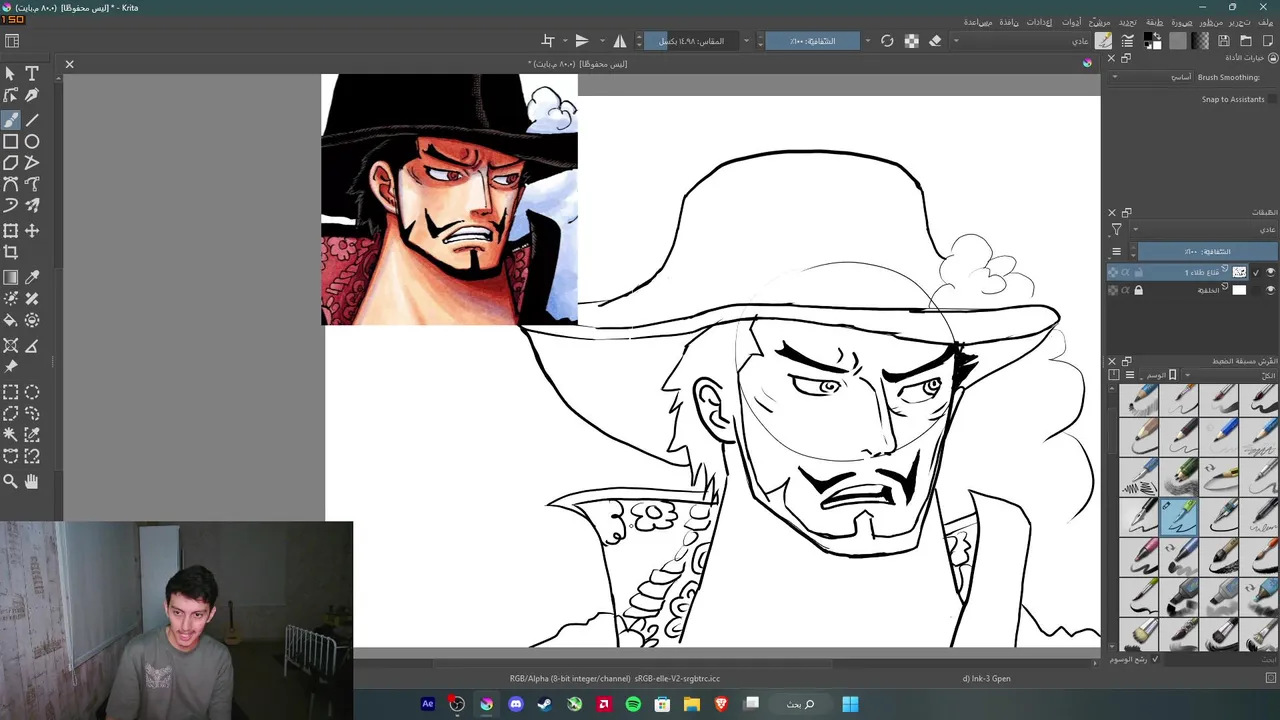
Task: Select the highlighted blue brush preset thumbnail
Action: tap(1179, 518)
